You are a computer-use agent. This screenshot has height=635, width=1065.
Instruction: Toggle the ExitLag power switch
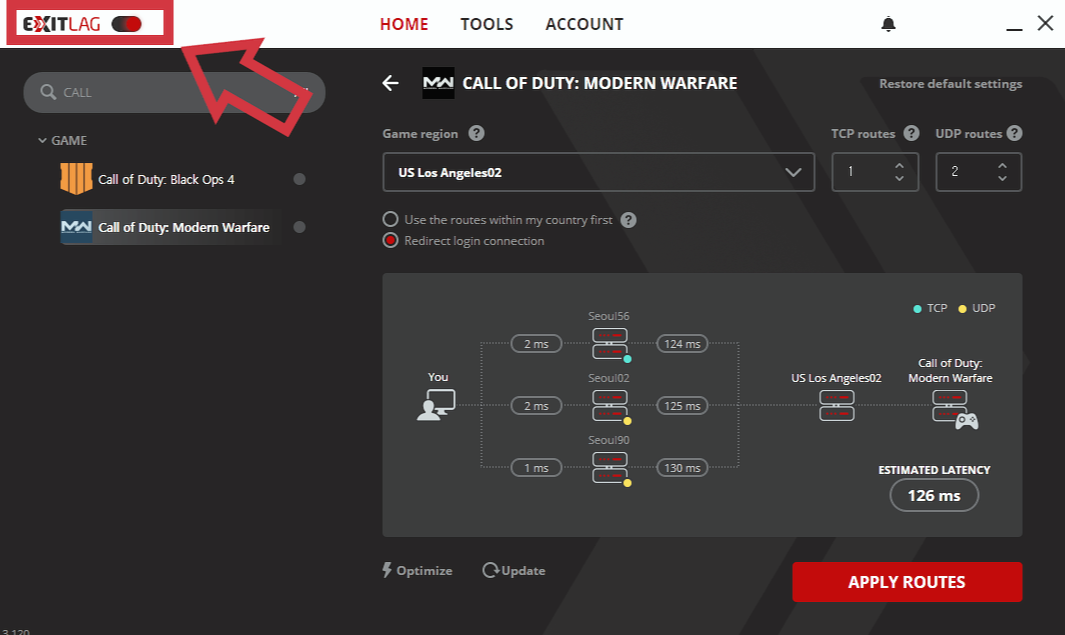point(127,24)
